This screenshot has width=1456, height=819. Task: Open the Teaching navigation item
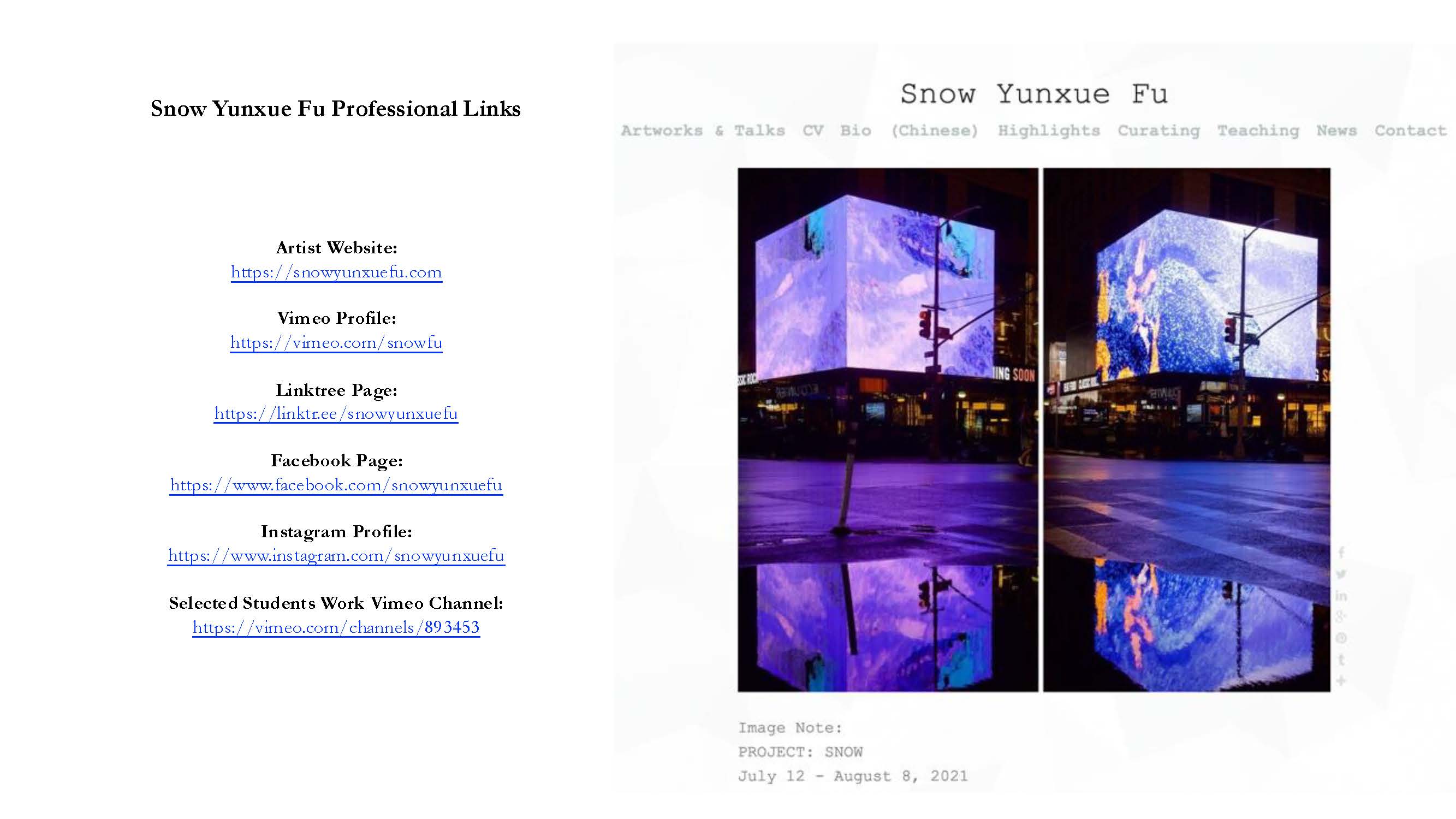point(1258,130)
